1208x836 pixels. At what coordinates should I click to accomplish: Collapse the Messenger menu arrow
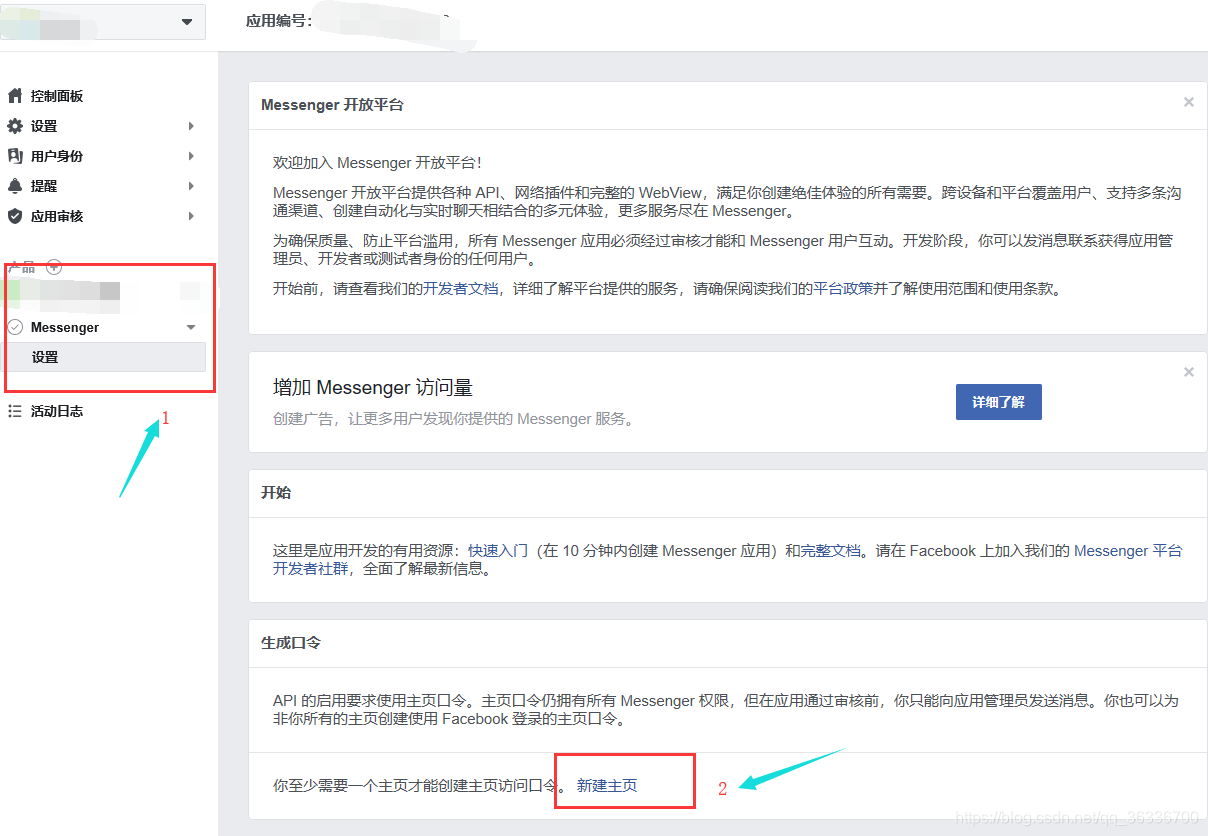tap(191, 328)
